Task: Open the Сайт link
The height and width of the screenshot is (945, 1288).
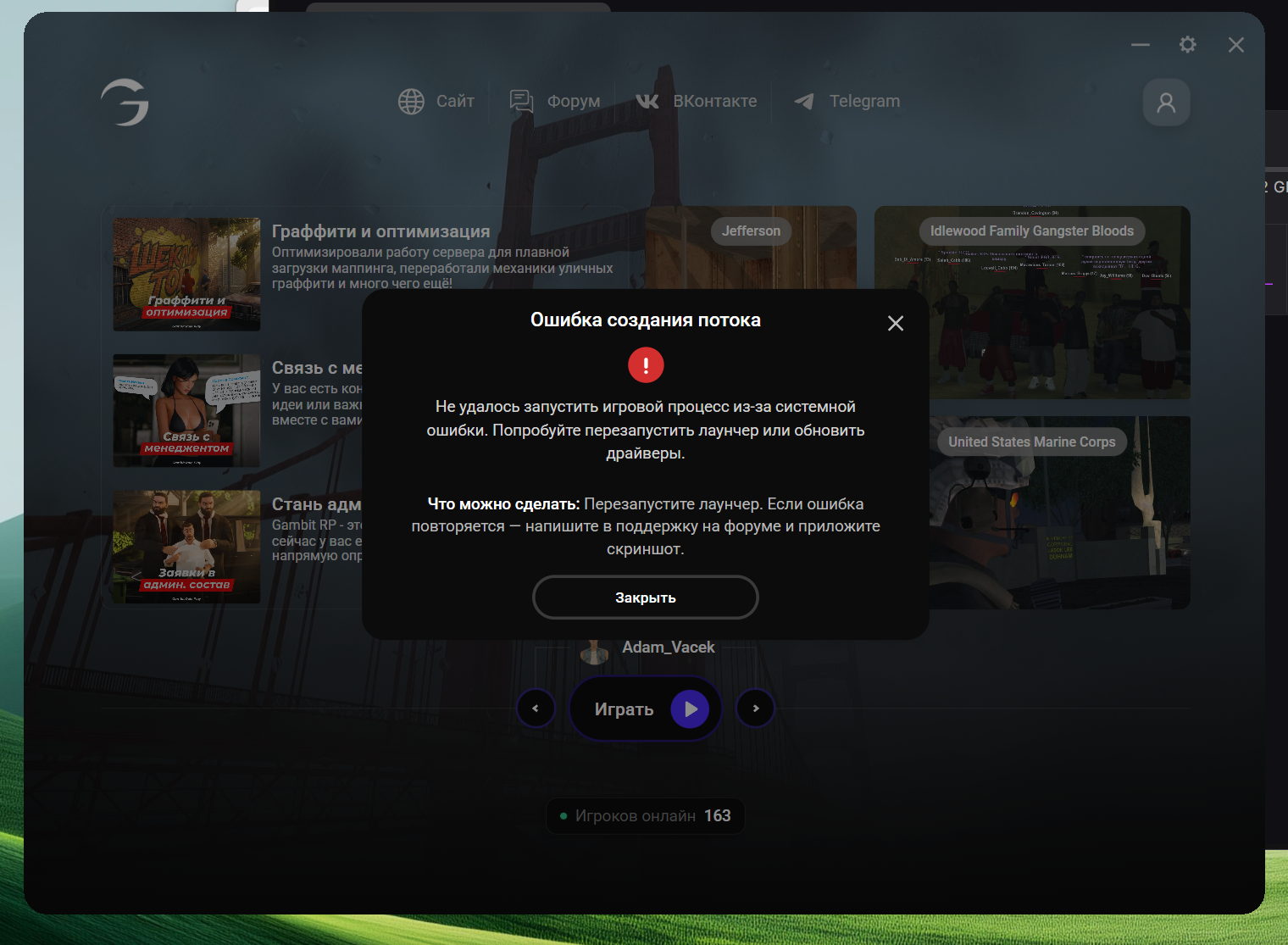Action: click(x=455, y=102)
